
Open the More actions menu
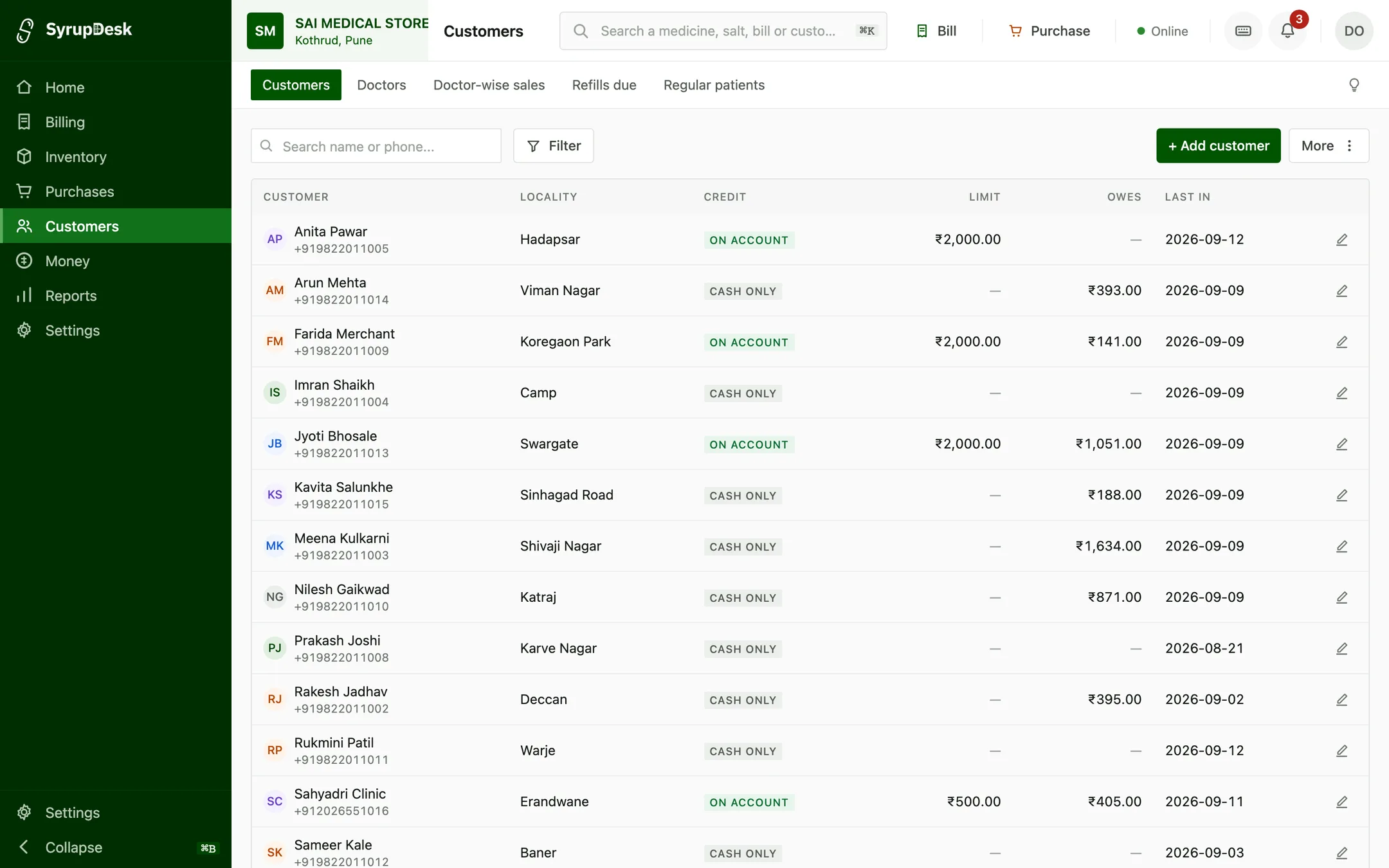[x=1329, y=146]
